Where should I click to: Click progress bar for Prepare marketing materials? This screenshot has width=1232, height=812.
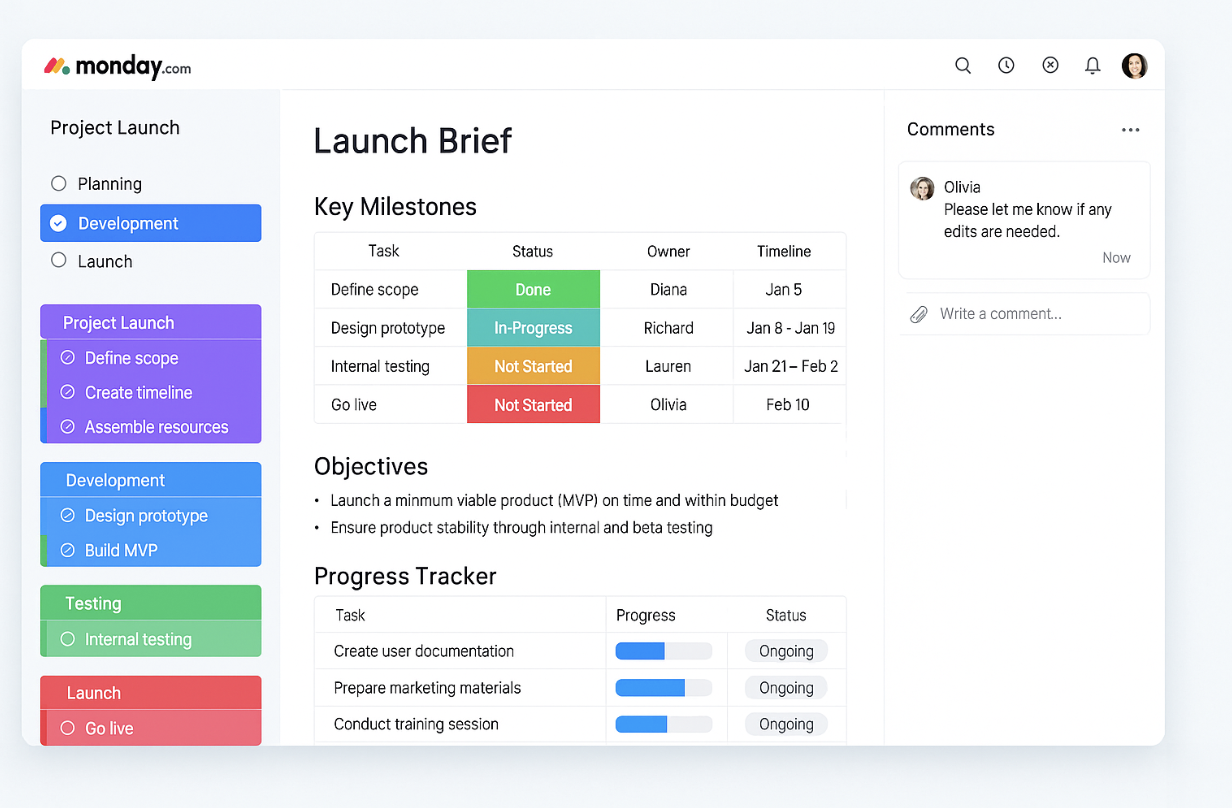[663, 688]
